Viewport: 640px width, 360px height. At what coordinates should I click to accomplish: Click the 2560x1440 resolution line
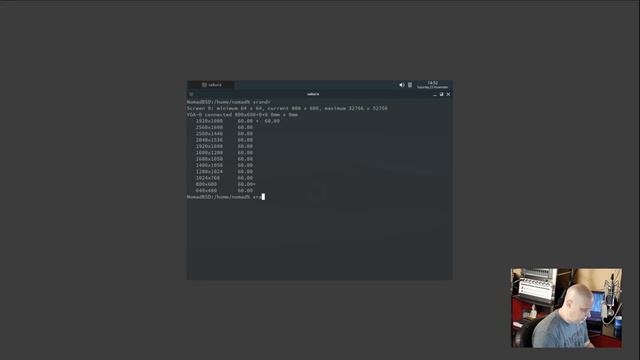pos(224,133)
